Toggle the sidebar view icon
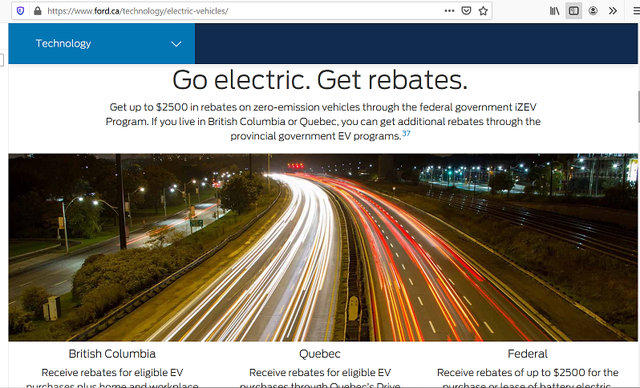Screen dimensions: 640x388 pyautogui.click(x=573, y=11)
